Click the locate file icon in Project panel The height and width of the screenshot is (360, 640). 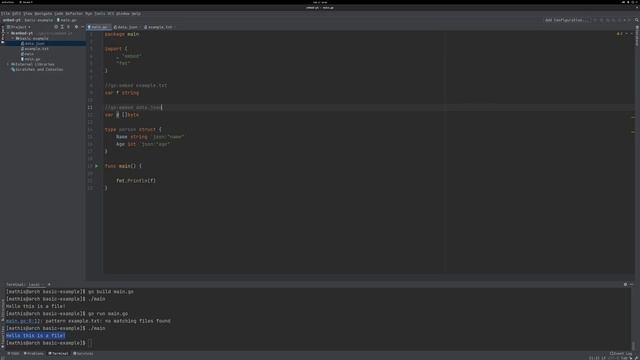coord(56,27)
